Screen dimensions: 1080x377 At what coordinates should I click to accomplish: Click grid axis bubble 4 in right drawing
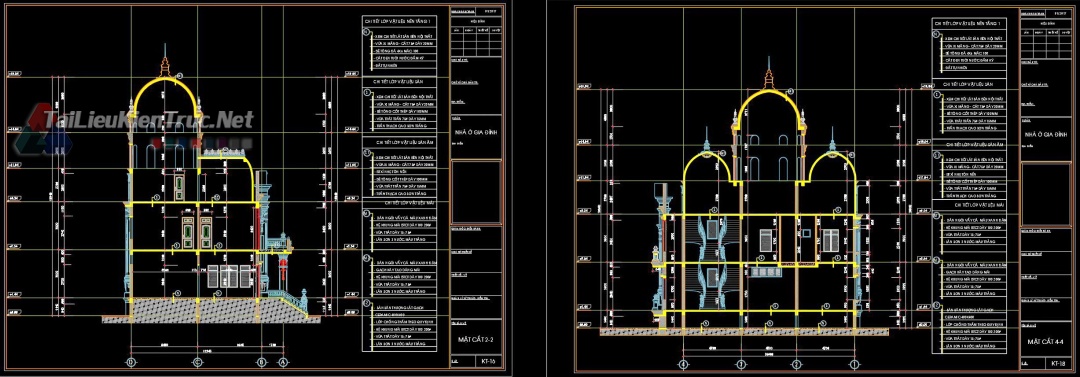point(683,365)
